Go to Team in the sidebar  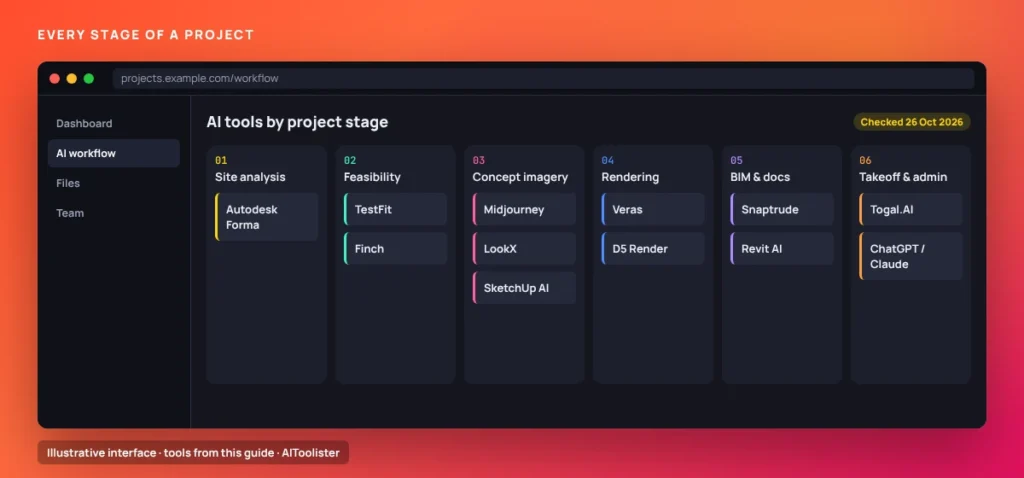(114, 213)
